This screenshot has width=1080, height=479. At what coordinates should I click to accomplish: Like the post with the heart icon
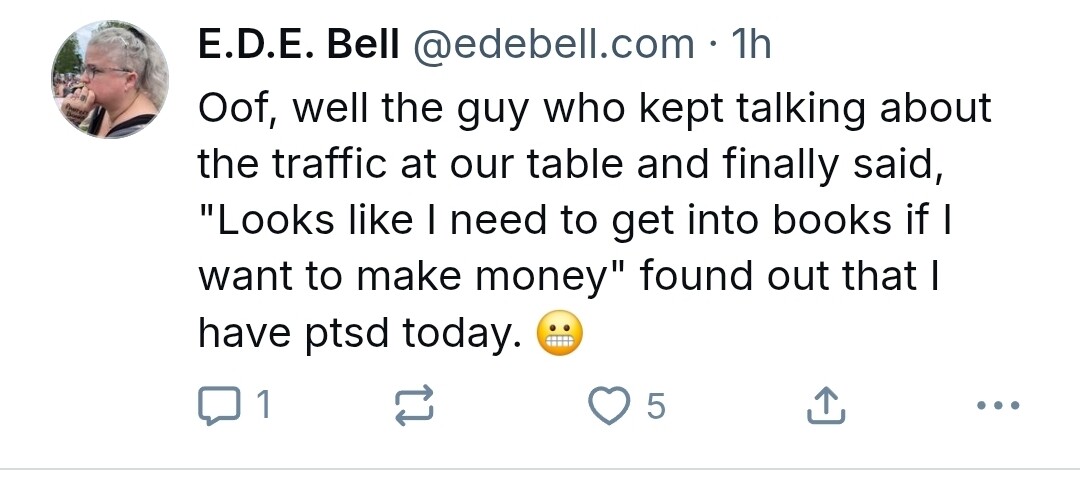coord(609,405)
